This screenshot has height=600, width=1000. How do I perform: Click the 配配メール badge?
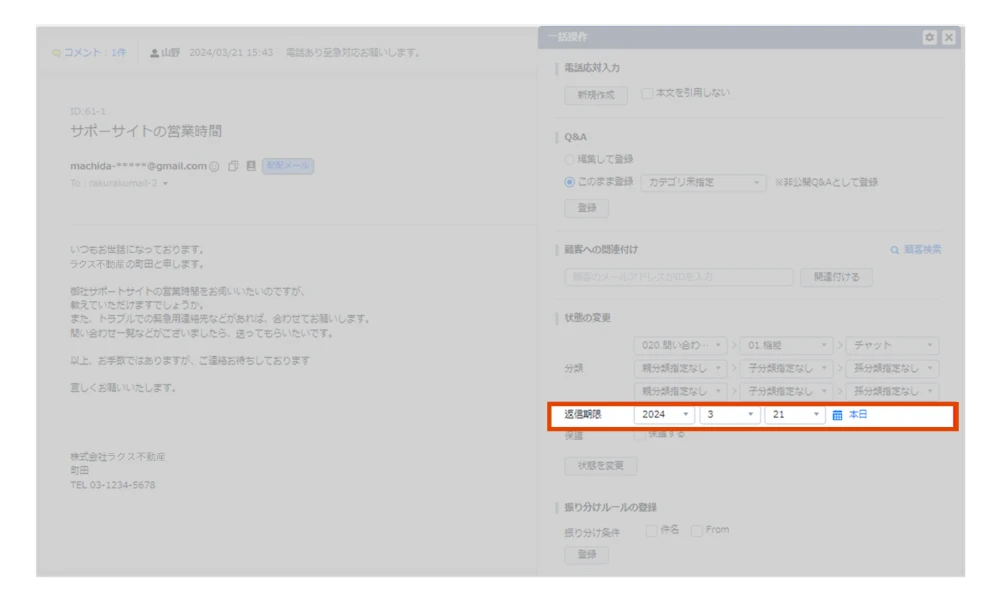tap(288, 166)
